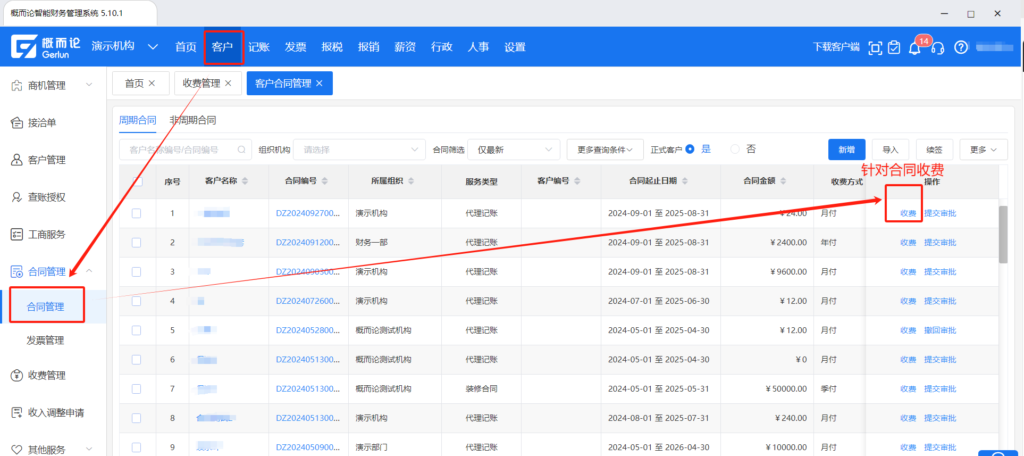Open the 下载客户端 link in header
Viewport: 1024px width, 456px height.
[836, 47]
